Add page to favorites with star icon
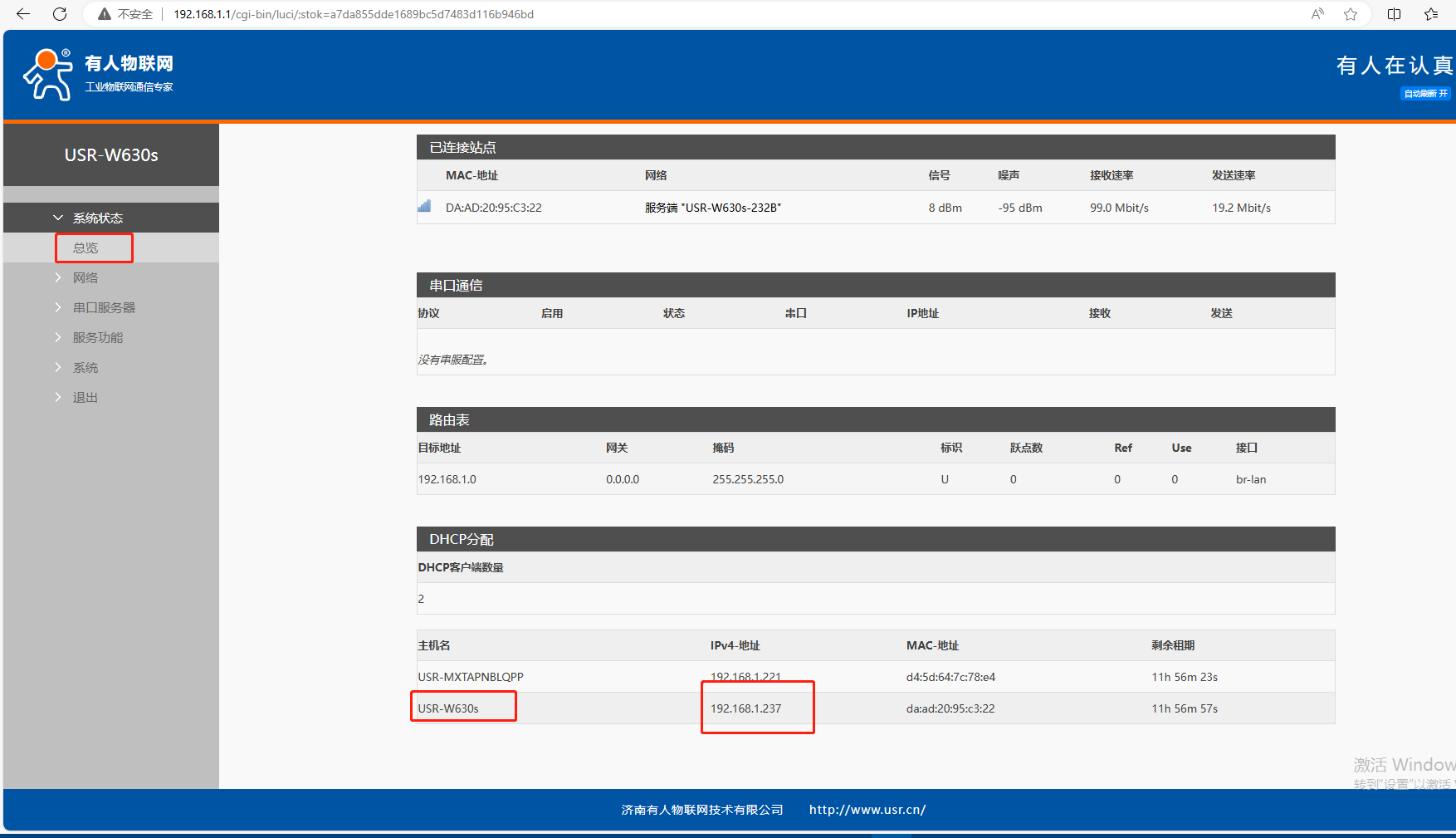Image resolution: width=1456 pixels, height=838 pixels. click(x=1351, y=14)
